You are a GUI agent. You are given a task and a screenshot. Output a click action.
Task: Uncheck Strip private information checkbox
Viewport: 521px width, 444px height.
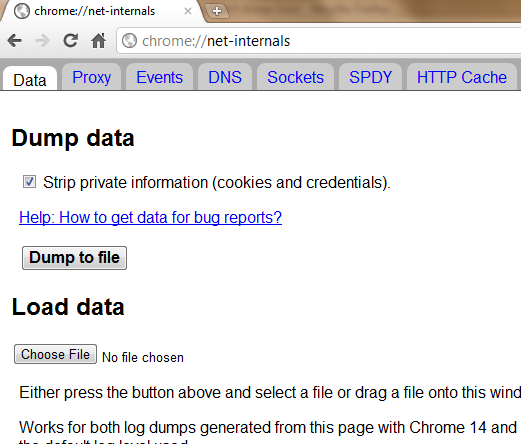point(29,182)
